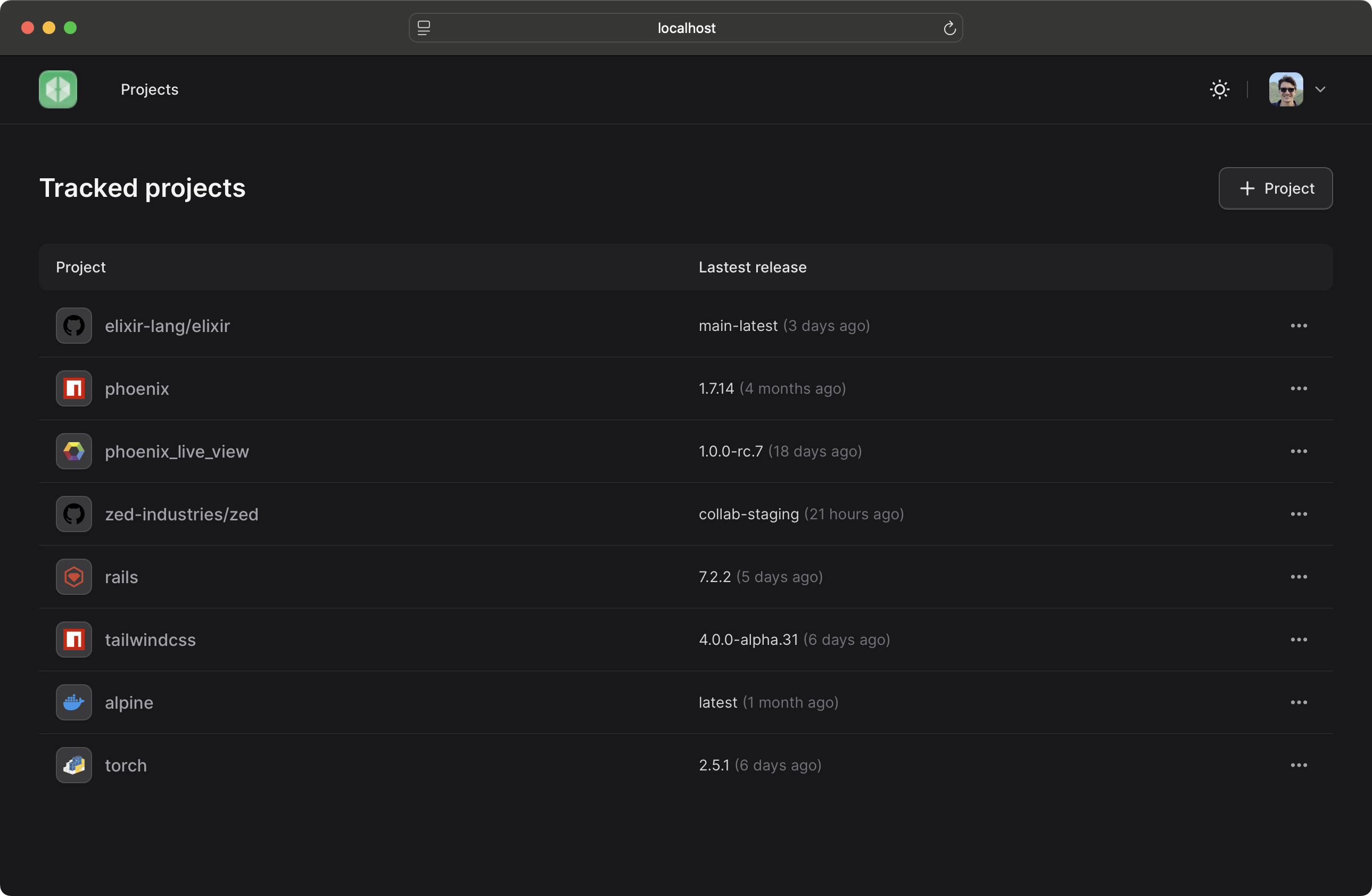Click the Projects label in navbar
Image resolution: width=1372 pixels, height=896 pixels.
pyautogui.click(x=149, y=89)
